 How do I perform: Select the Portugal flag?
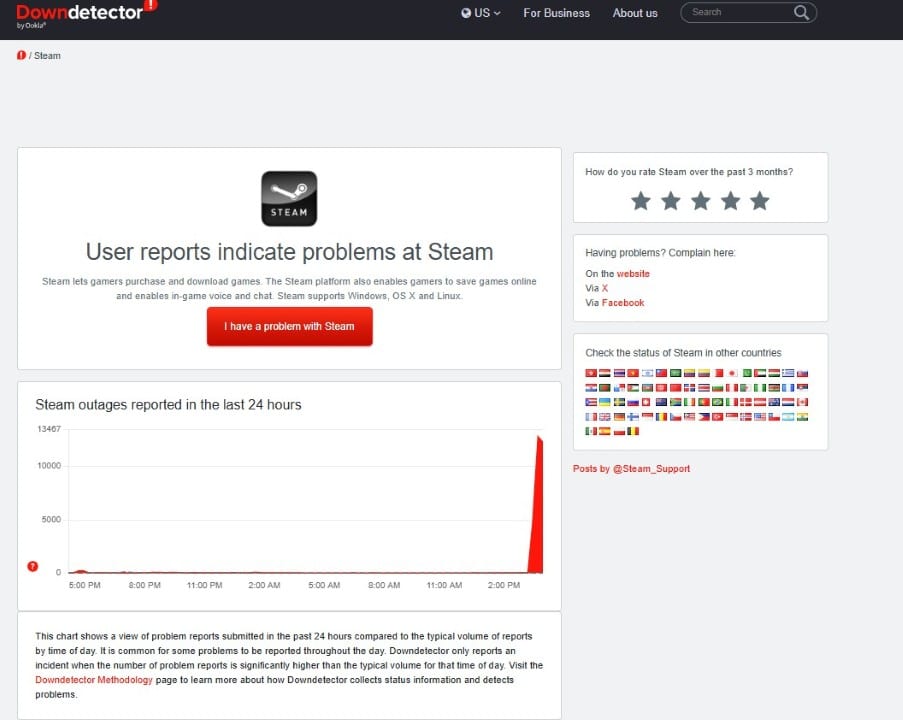704,402
